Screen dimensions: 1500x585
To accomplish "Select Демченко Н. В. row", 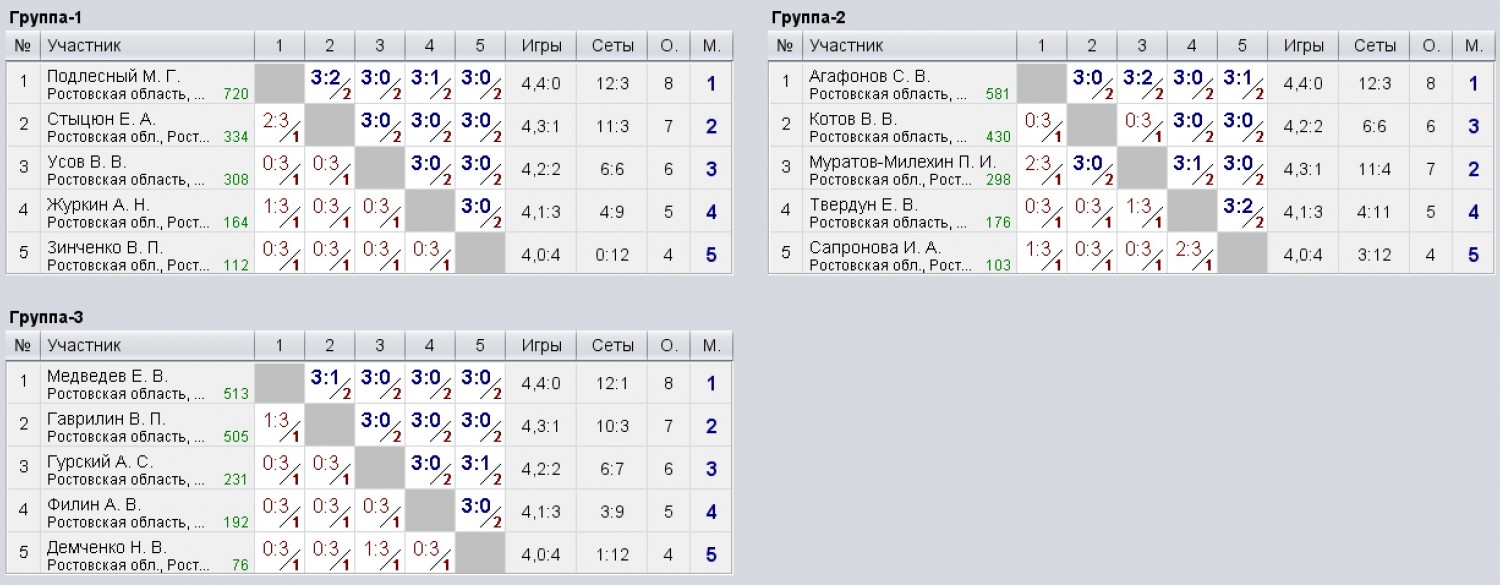I will coord(370,554).
